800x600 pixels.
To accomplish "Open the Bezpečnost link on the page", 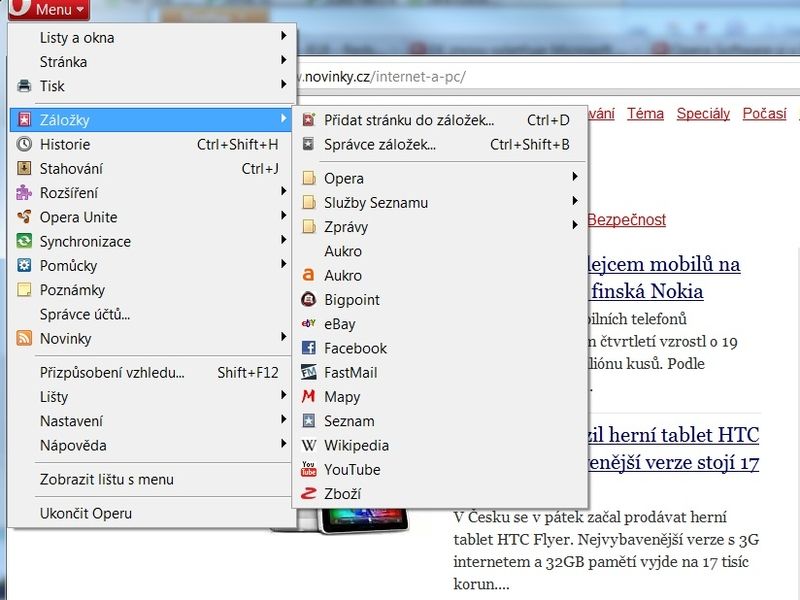I will tap(627, 220).
